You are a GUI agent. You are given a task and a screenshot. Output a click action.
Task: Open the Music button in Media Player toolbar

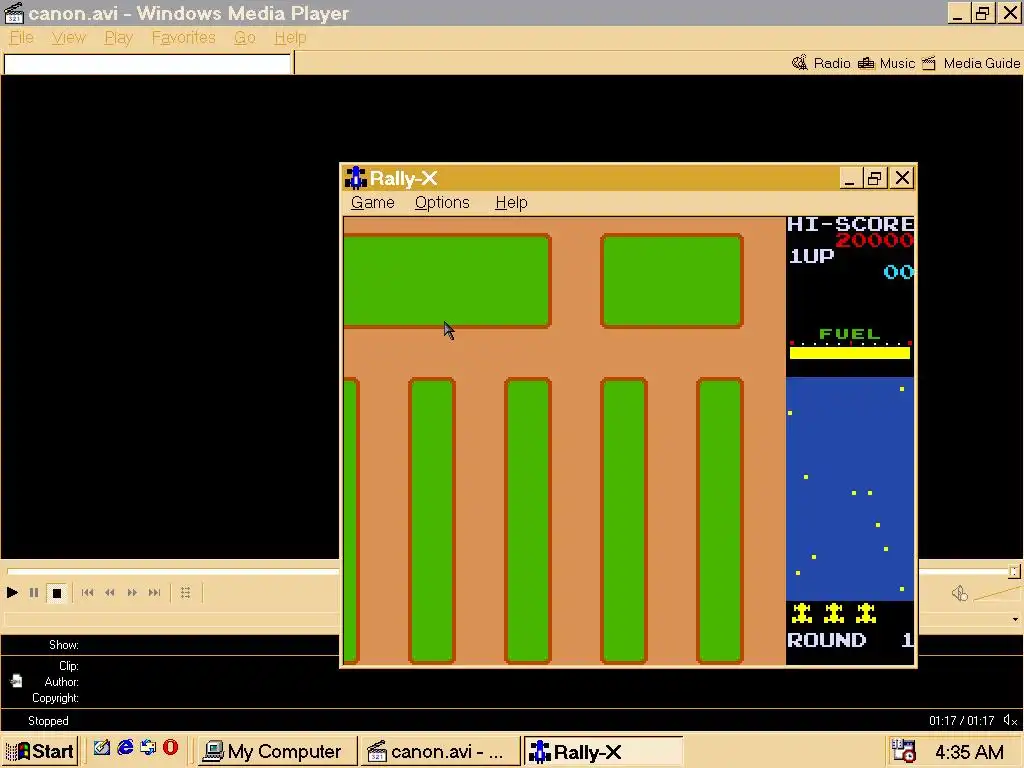coord(886,63)
